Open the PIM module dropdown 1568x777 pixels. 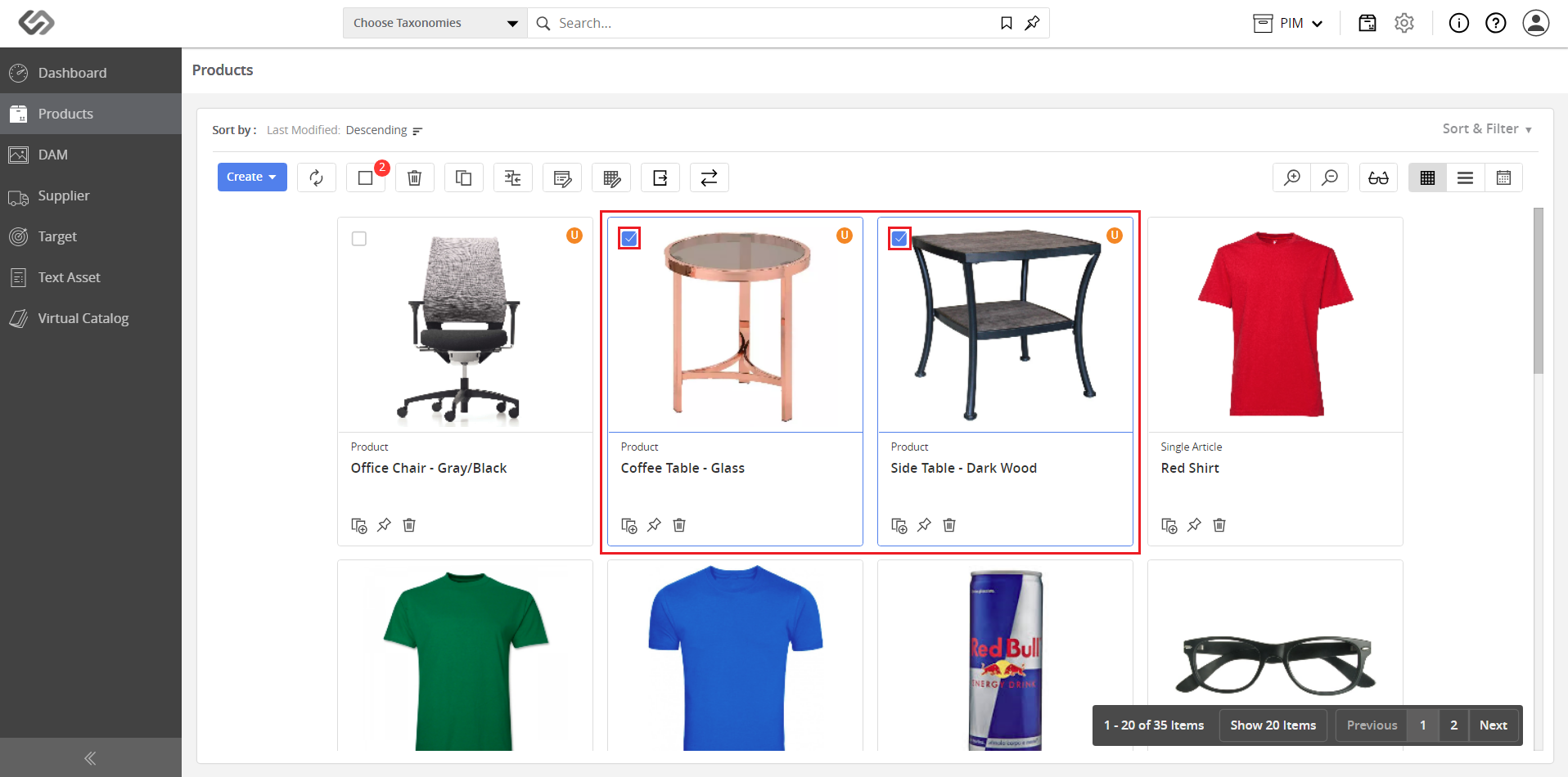(x=1288, y=23)
